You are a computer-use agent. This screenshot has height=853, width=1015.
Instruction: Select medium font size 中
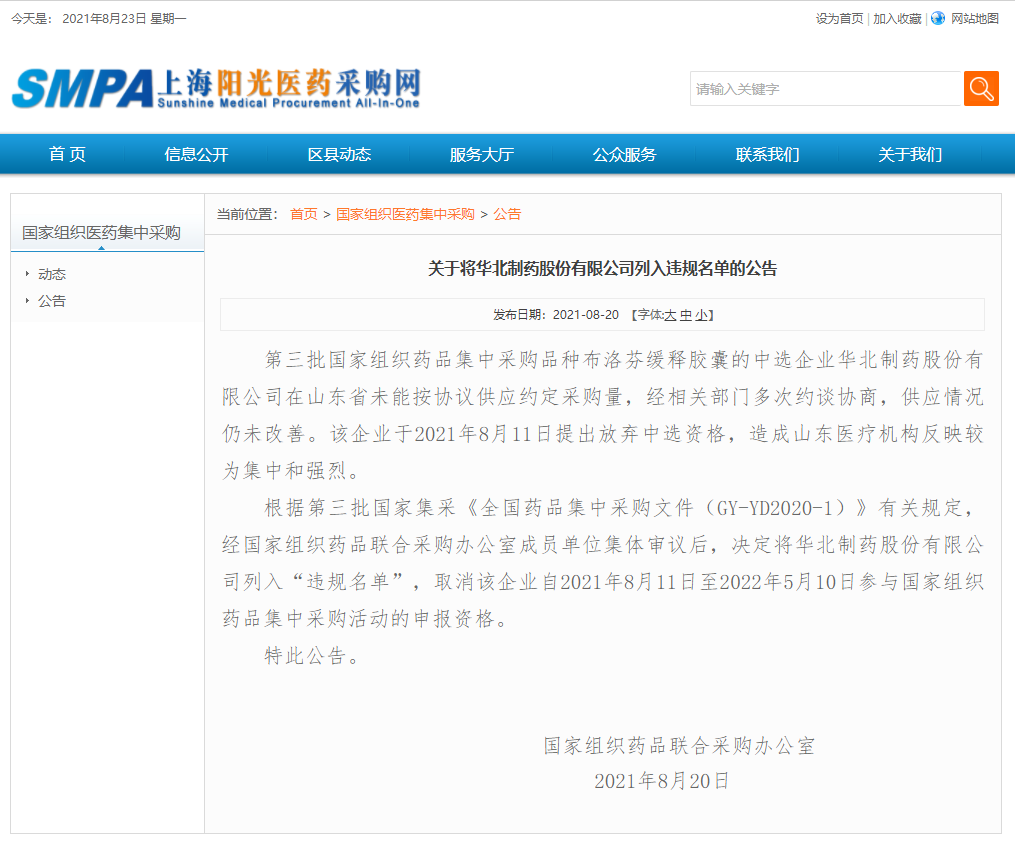coord(686,315)
